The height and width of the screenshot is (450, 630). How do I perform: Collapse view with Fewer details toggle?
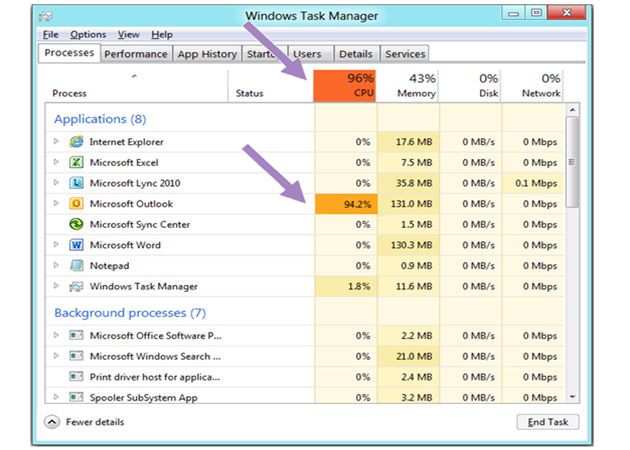click(52, 422)
